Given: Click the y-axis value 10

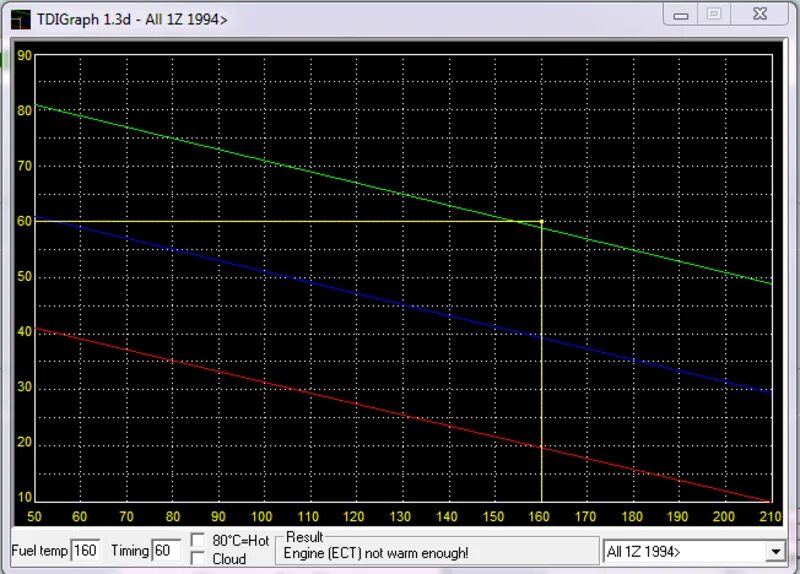Looking at the screenshot, I should (24, 497).
